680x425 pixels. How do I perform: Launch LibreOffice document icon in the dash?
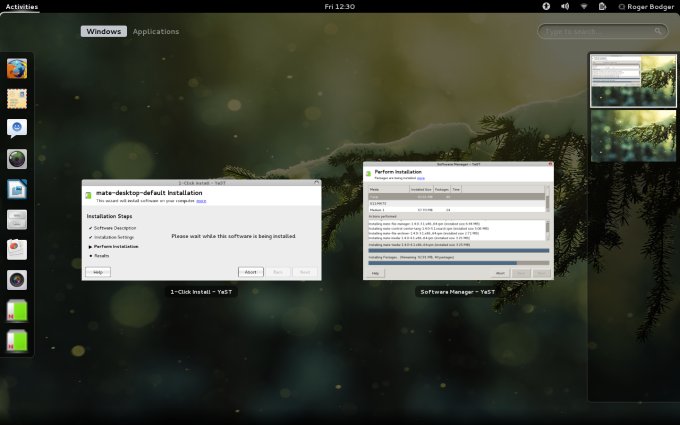coord(17,190)
